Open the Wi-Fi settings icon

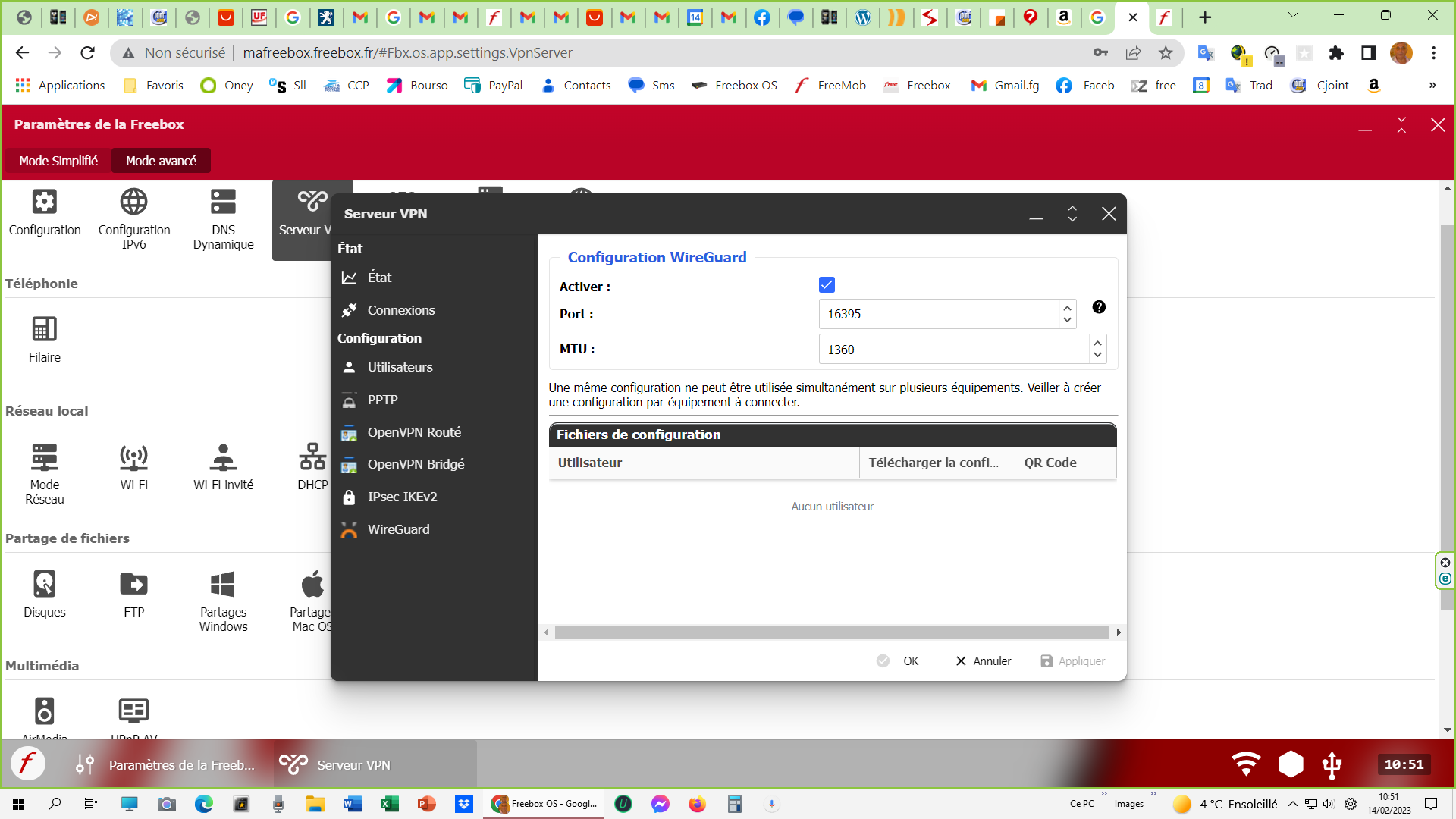pyautogui.click(x=134, y=467)
